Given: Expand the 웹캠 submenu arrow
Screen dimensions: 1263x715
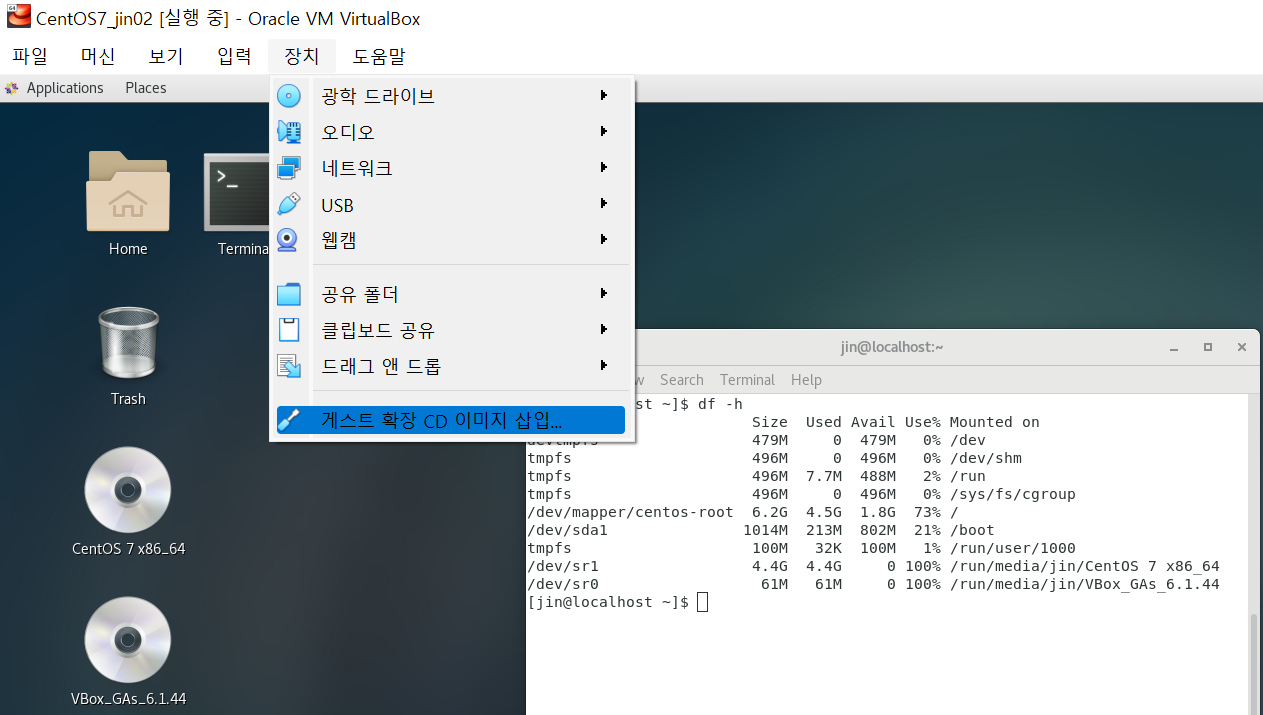Looking at the screenshot, I should pyautogui.click(x=604, y=239).
